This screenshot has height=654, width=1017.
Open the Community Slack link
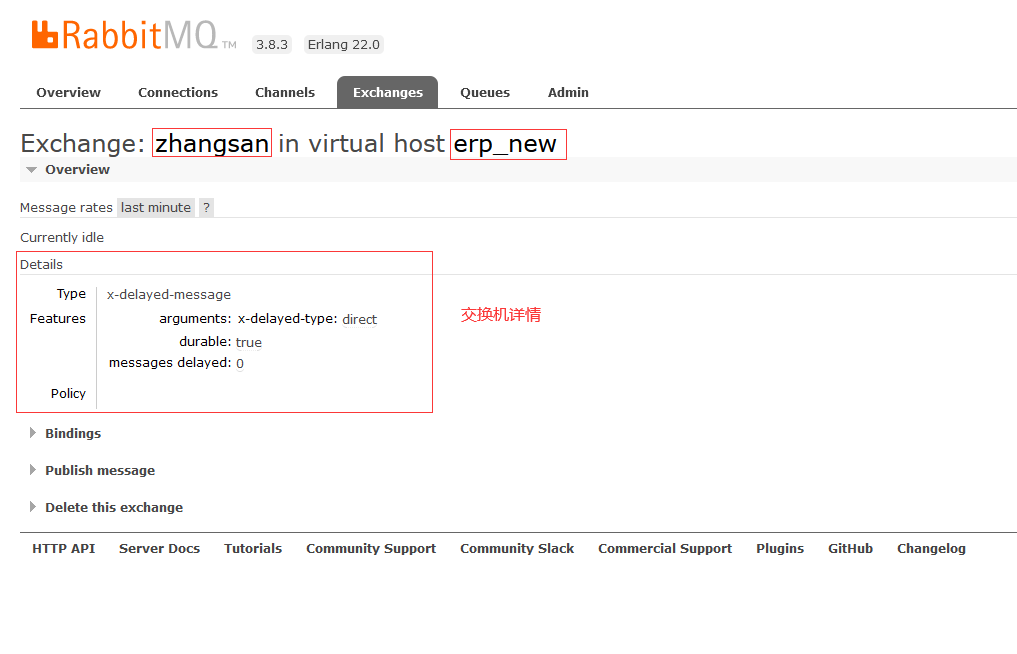(516, 548)
